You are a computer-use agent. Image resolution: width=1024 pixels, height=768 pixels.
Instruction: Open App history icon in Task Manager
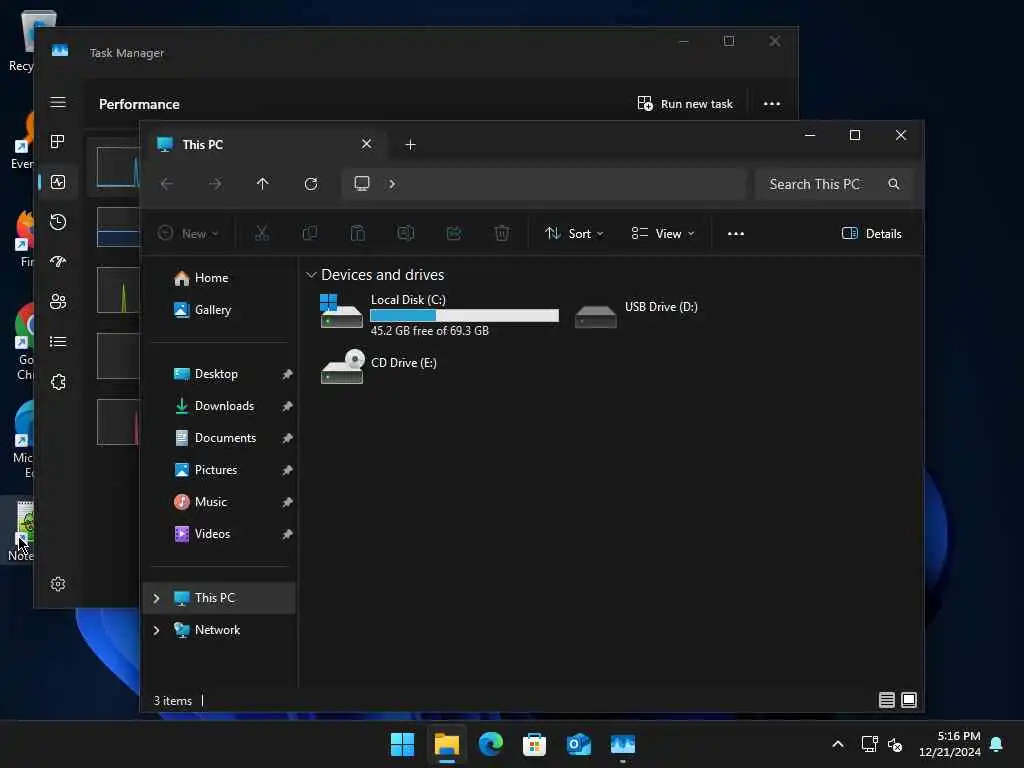click(57, 222)
